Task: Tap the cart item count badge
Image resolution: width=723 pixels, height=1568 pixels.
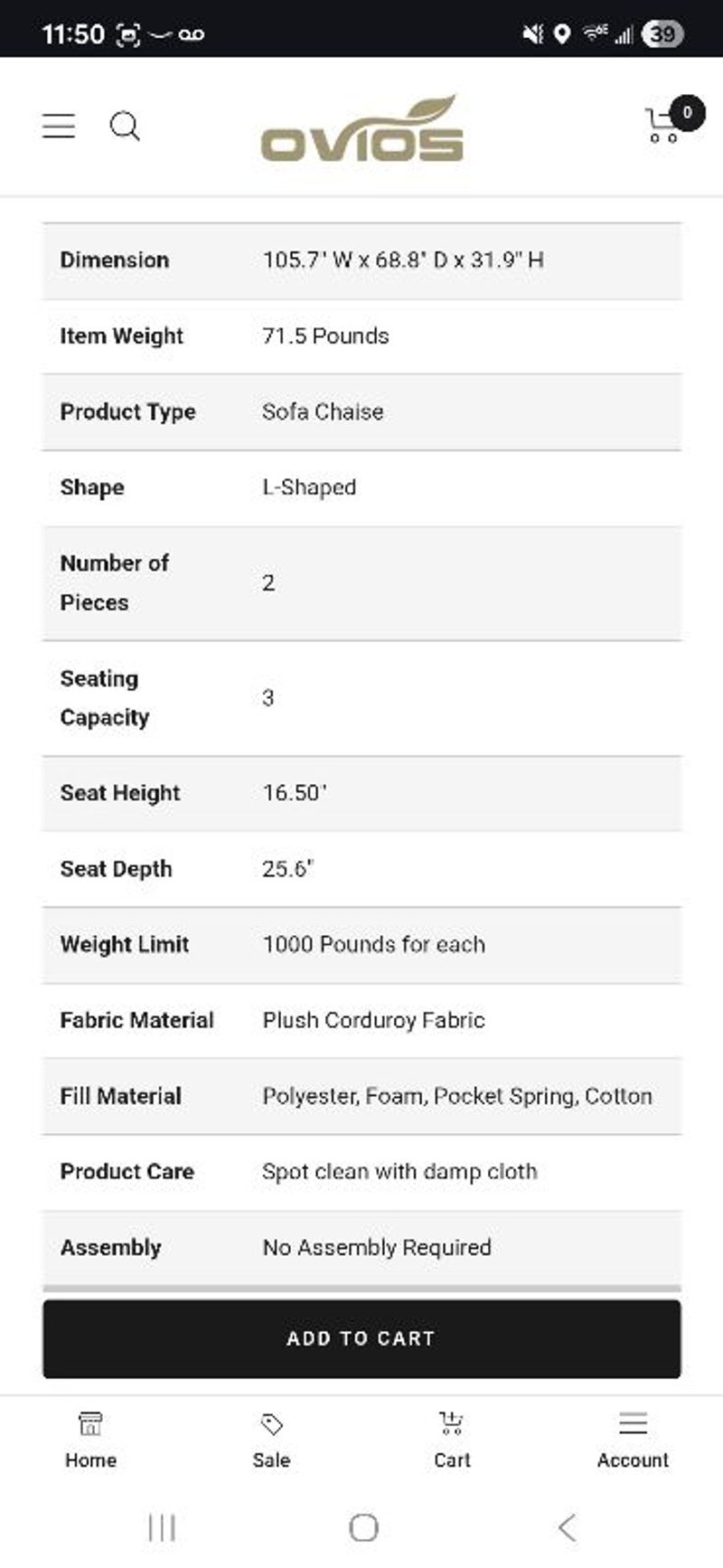Action: 687,111
